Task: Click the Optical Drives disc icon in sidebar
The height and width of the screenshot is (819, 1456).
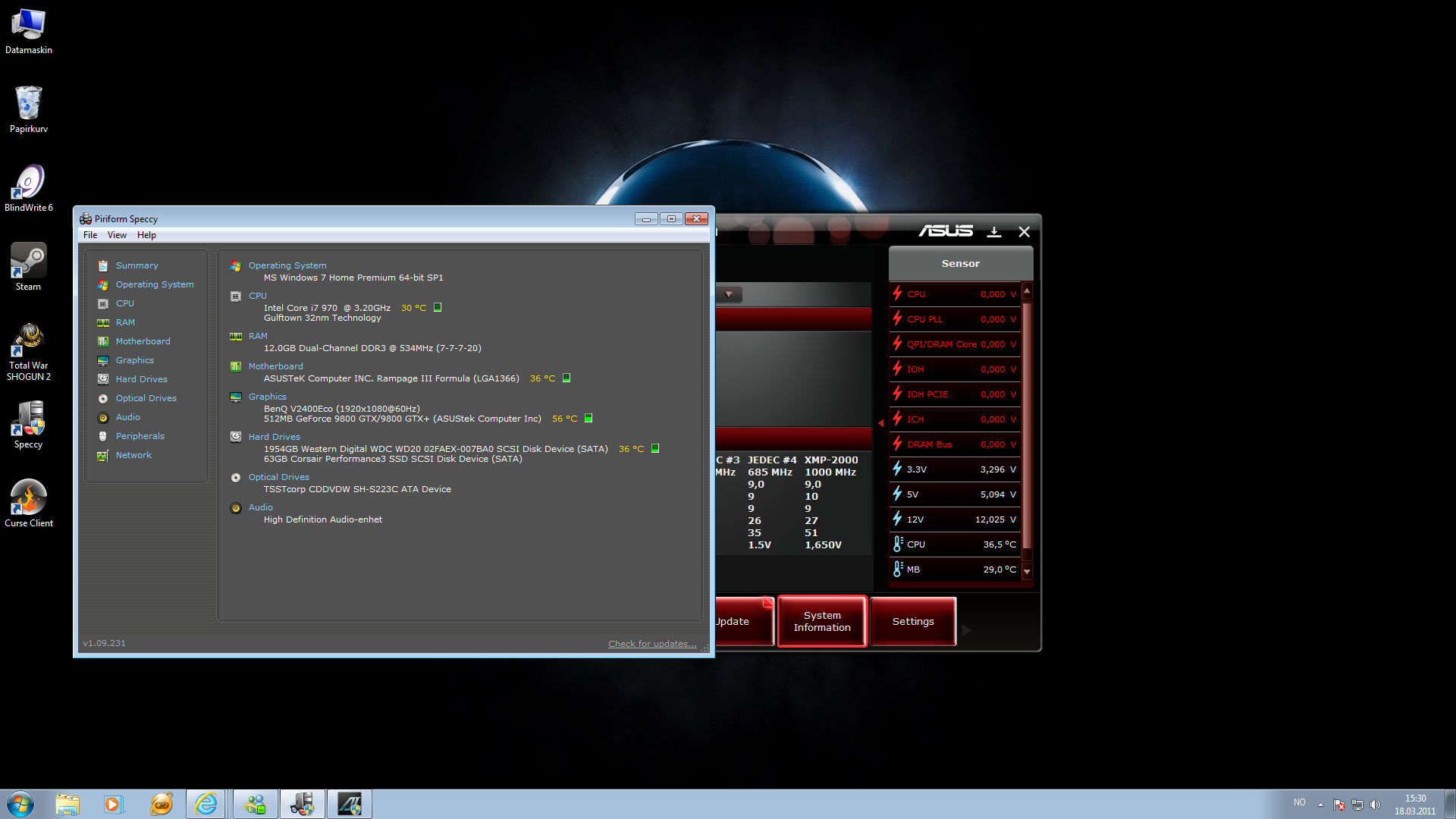Action: tap(103, 398)
